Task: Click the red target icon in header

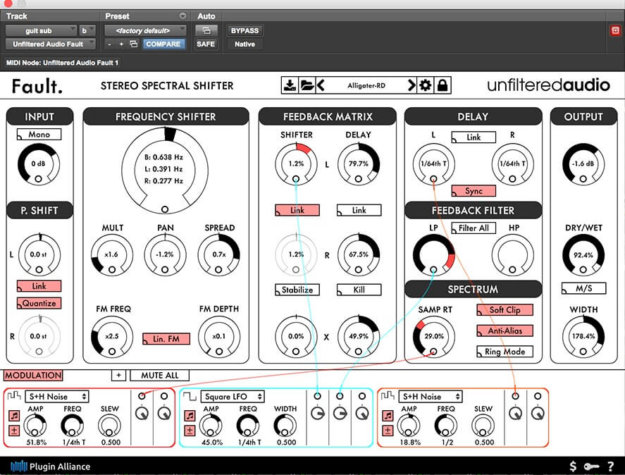Action: coord(615,31)
